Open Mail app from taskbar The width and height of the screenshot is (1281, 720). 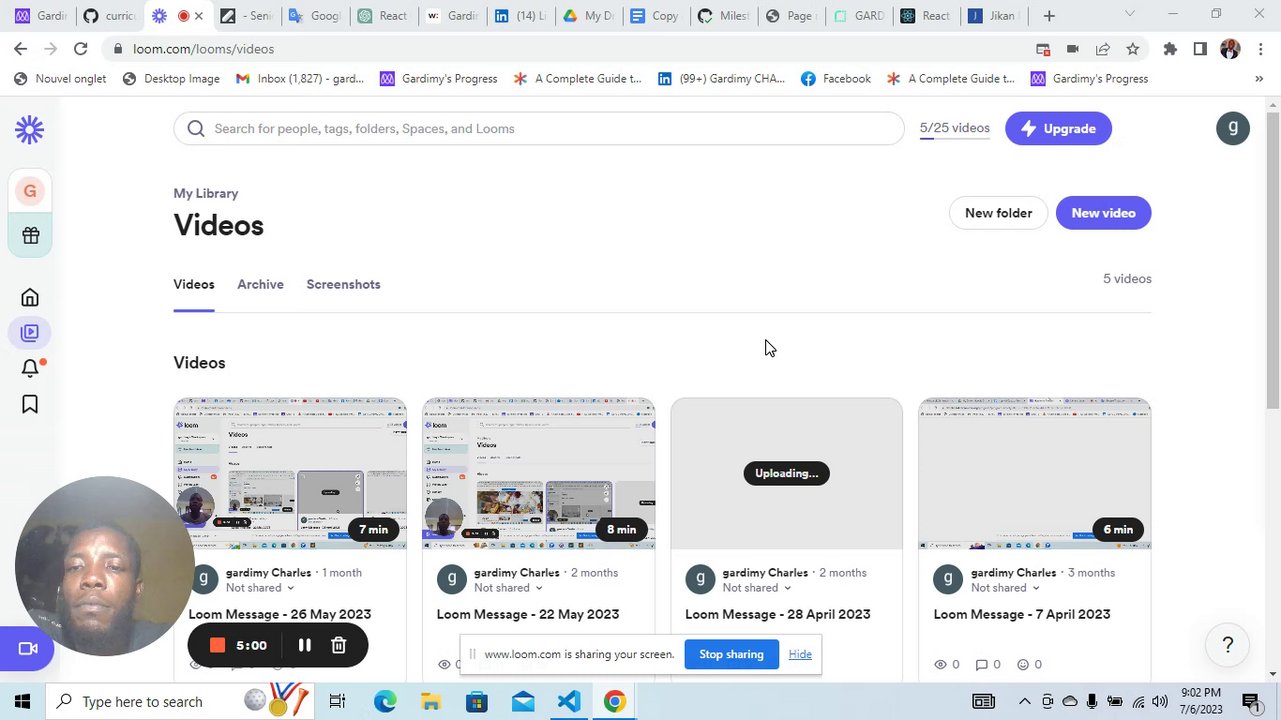[523, 702]
